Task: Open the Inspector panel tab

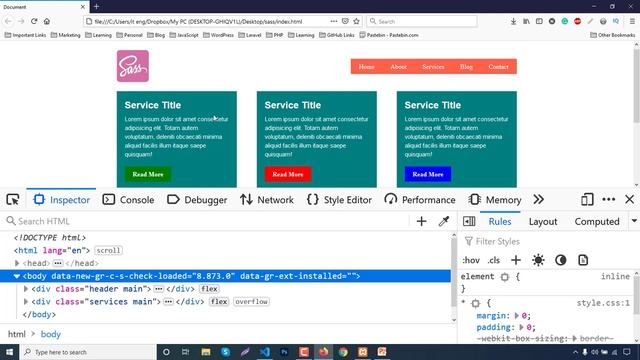Action: (x=62, y=200)
